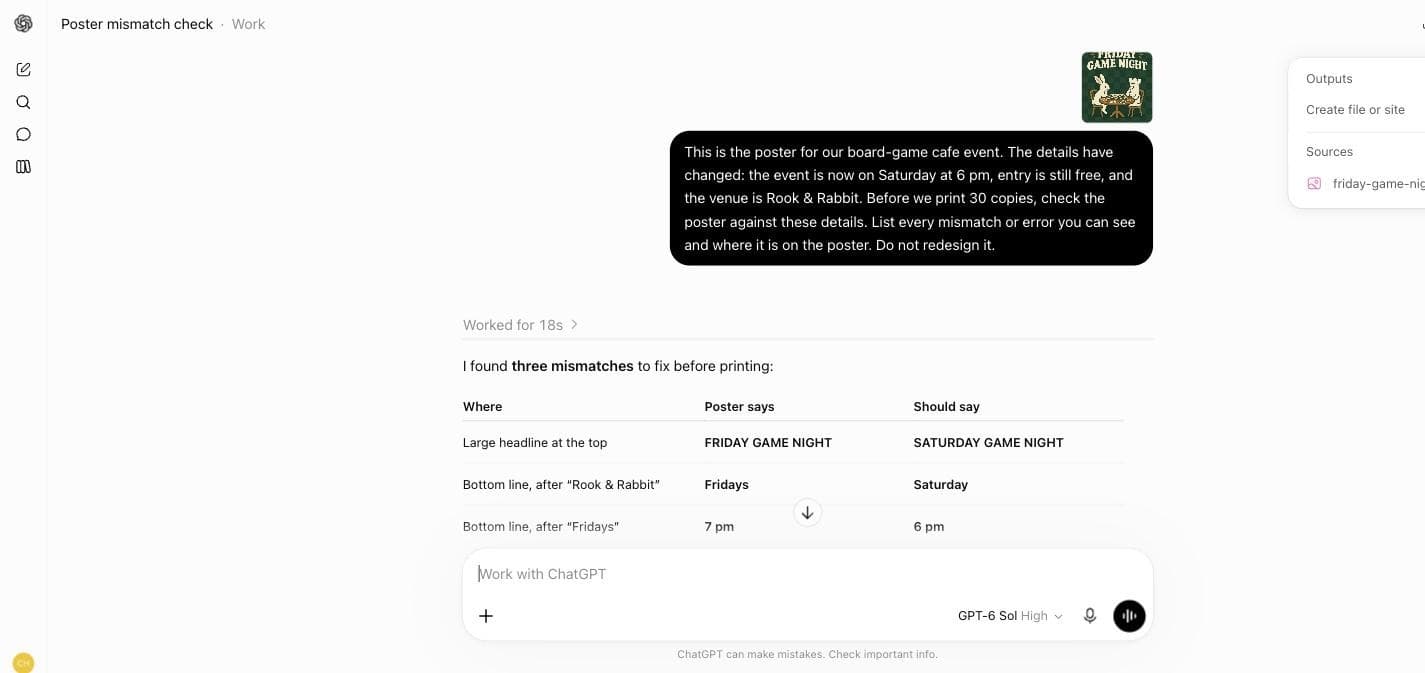Screen dimensions: 1425x673
Task: Expand the 'Worked for 18s' details
Action: click(520, 325)
